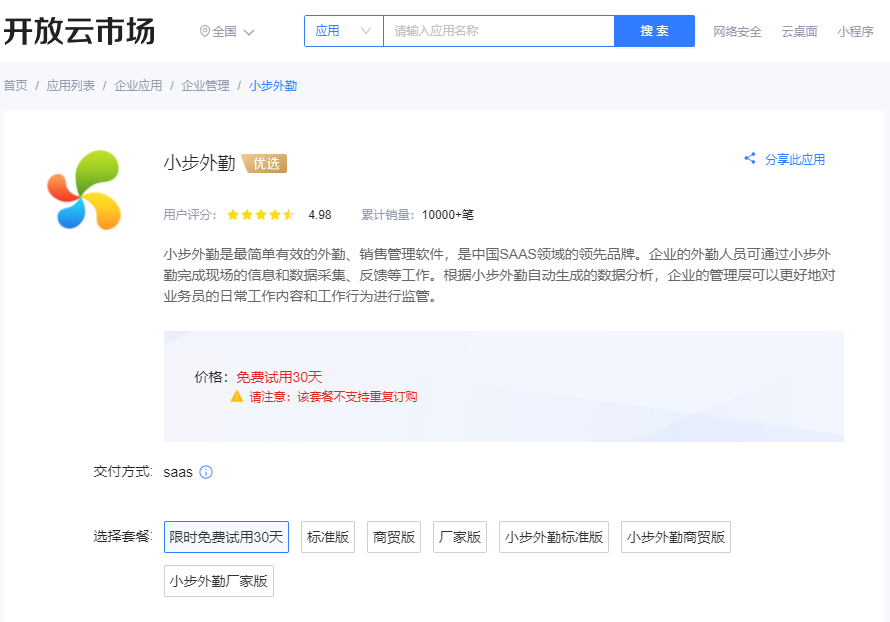Go to 应用列表 in the breadcrumb
The height and width of the screenshot is (622, 890).
click(71, 86)
